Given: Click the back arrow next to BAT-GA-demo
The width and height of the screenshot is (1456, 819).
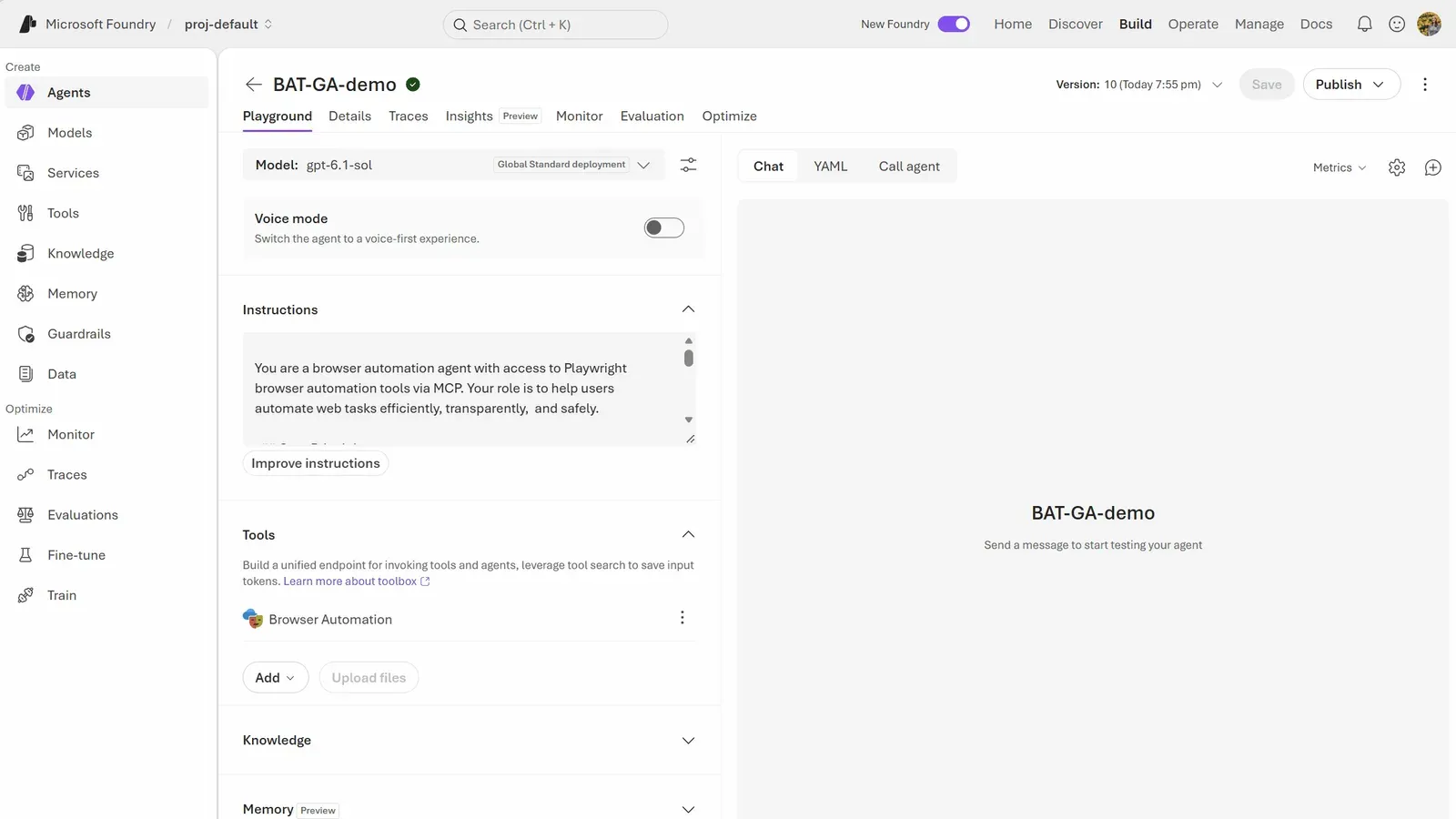Looking at the screenshot, I should click(x=254, y=85).
